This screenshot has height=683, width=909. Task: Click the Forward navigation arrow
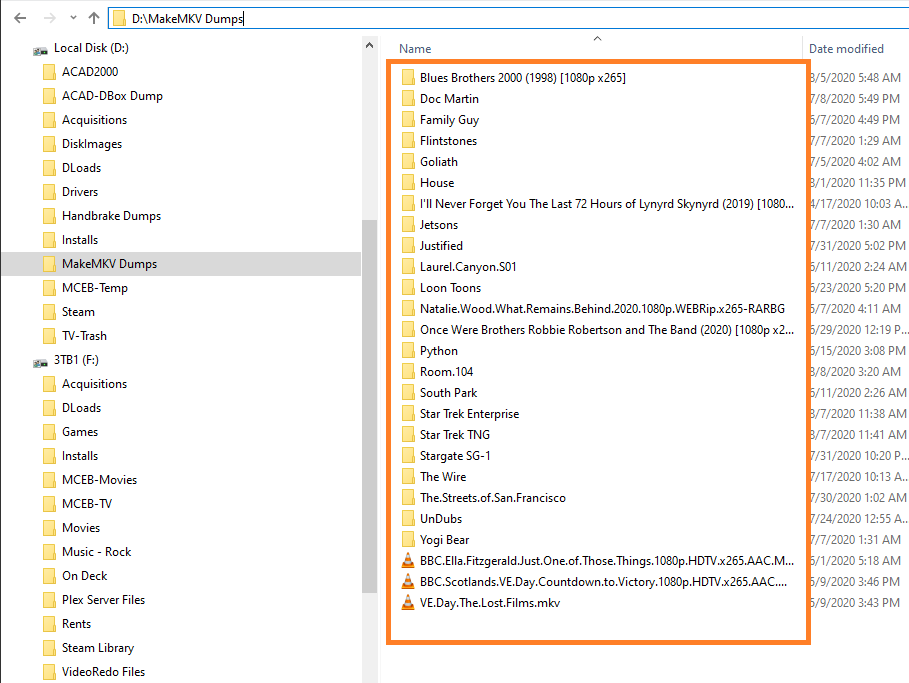(x=50, y=18)
